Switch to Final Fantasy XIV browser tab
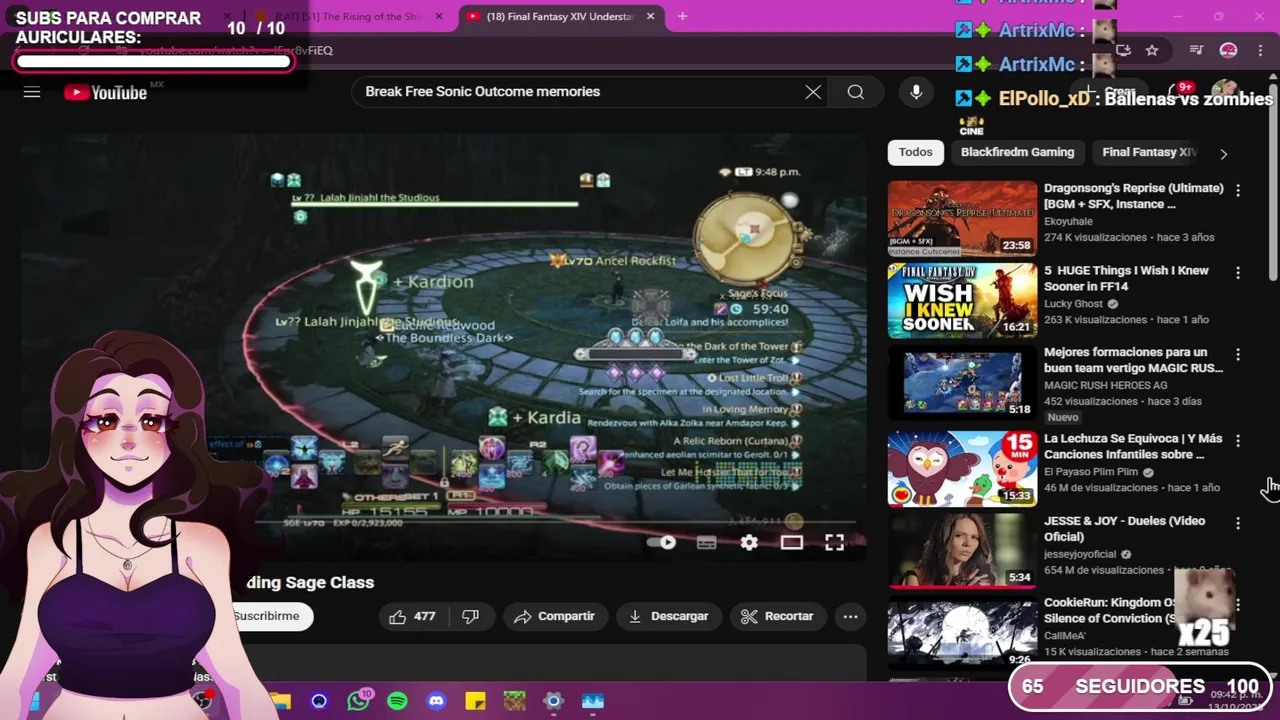The width and height of the screenshot is (1280, 720). click(560, 17)
